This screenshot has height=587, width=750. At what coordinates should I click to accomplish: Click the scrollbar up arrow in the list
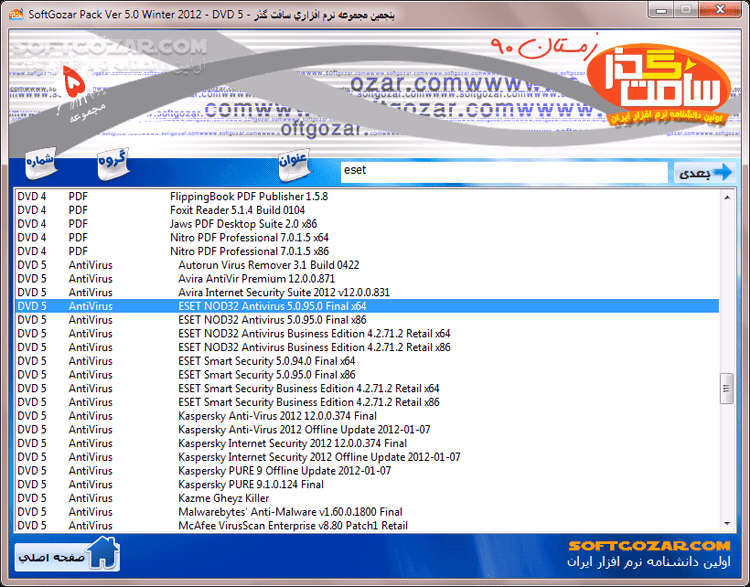pyautogui.click(x=726, y=197)
